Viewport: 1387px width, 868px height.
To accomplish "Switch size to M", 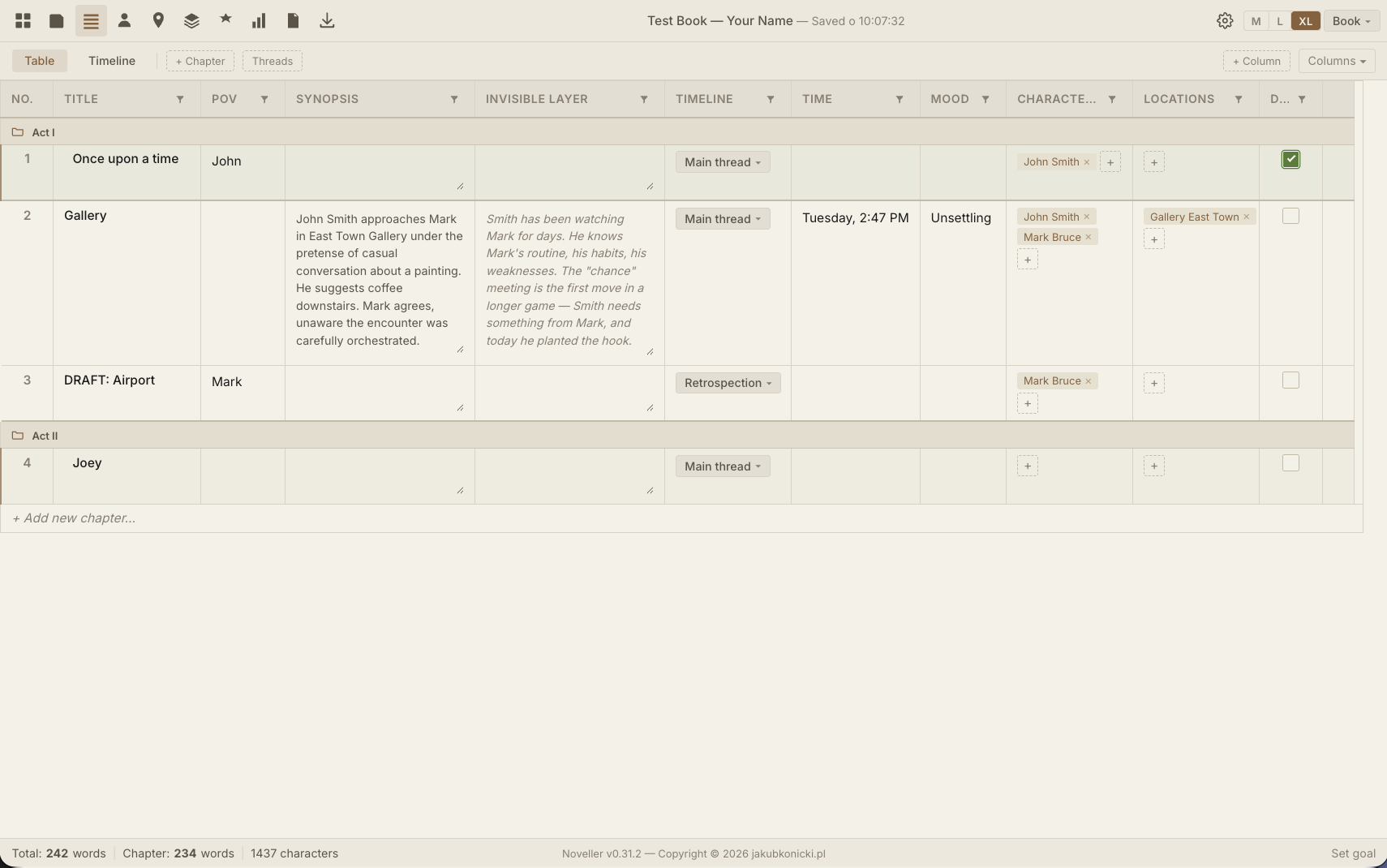I will [x=1256, y=21].
